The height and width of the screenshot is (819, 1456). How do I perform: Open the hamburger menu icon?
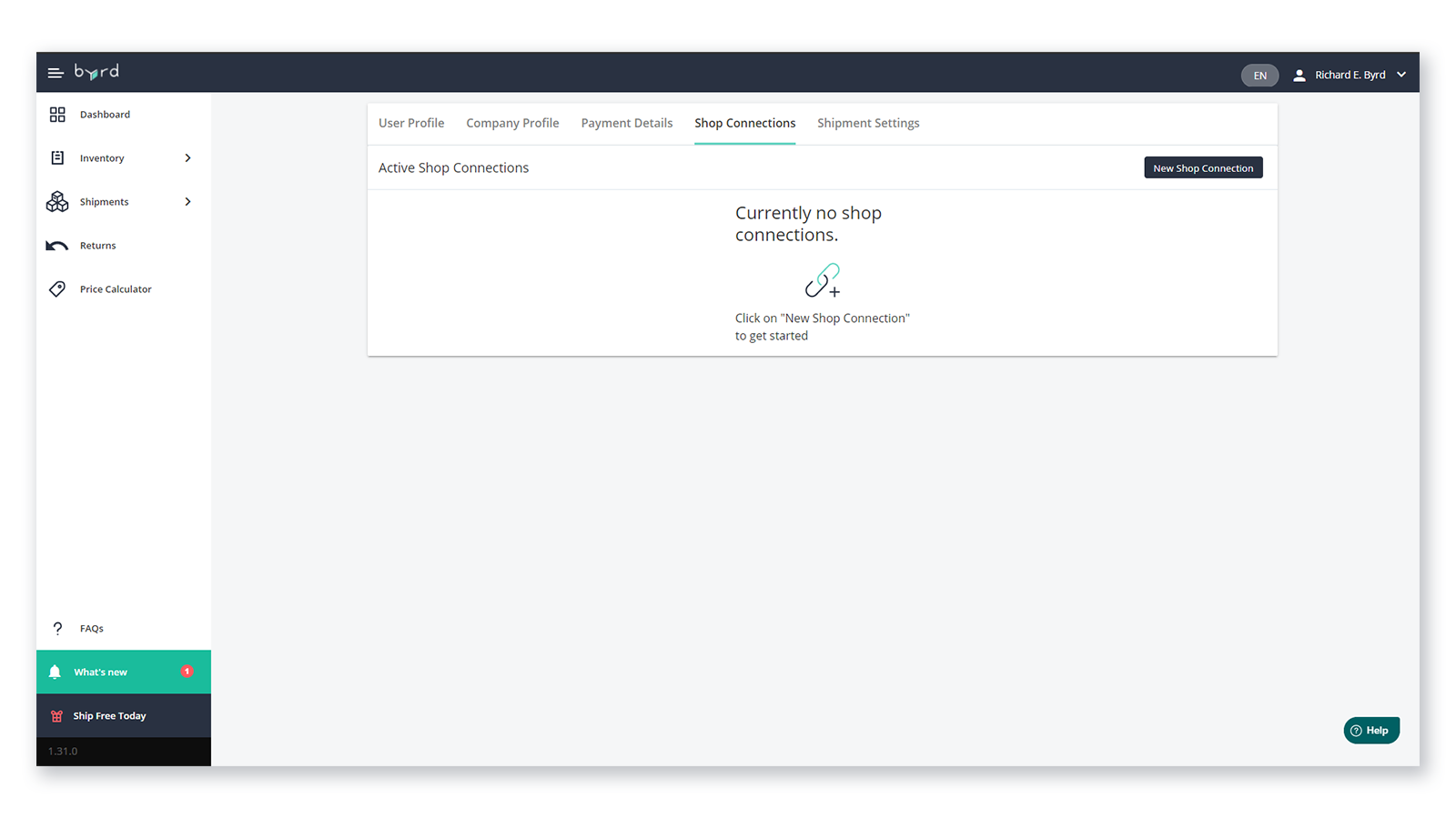pyautogui.click(x=56, y=73)
